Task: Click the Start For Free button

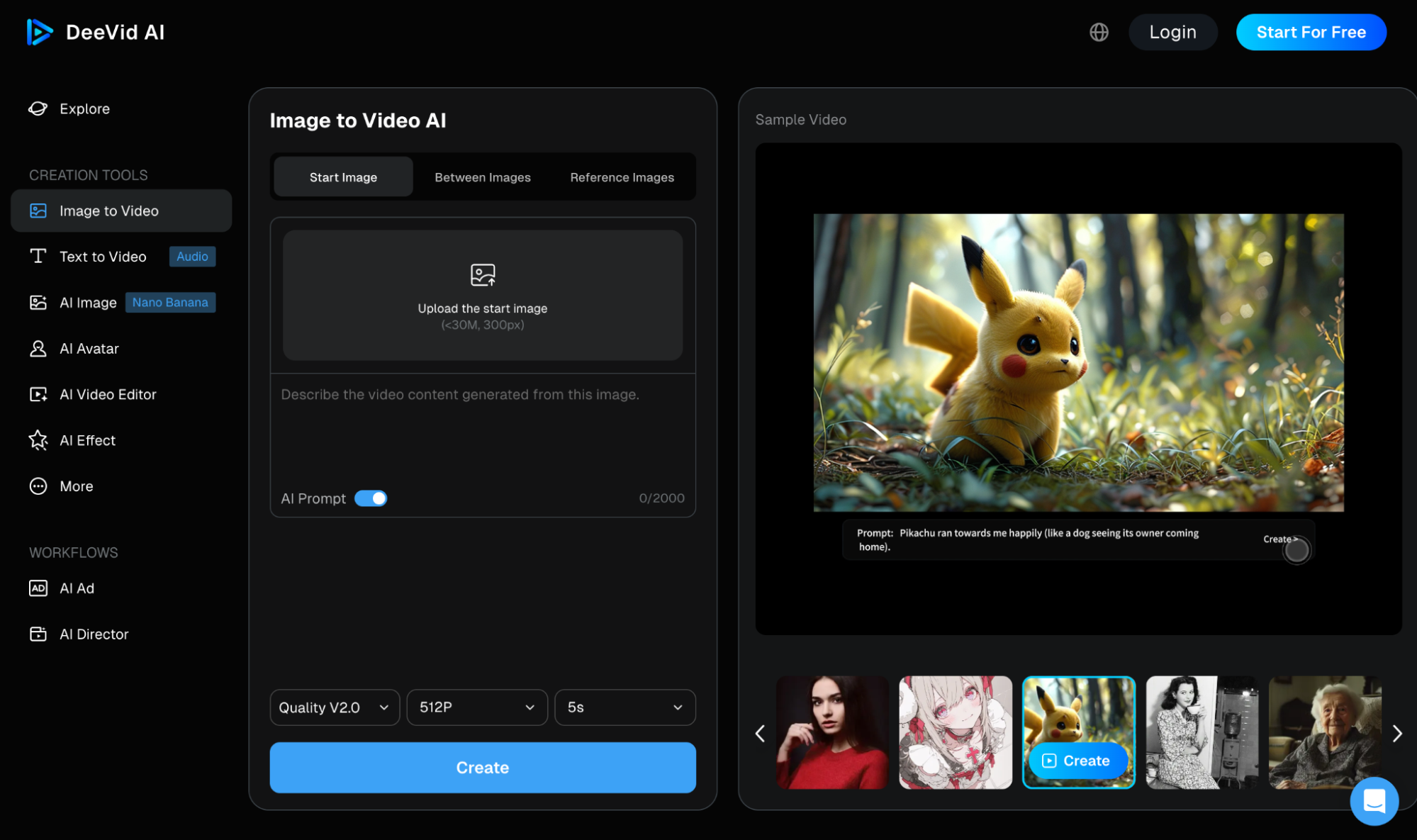Action: (x=1311, y=32)
